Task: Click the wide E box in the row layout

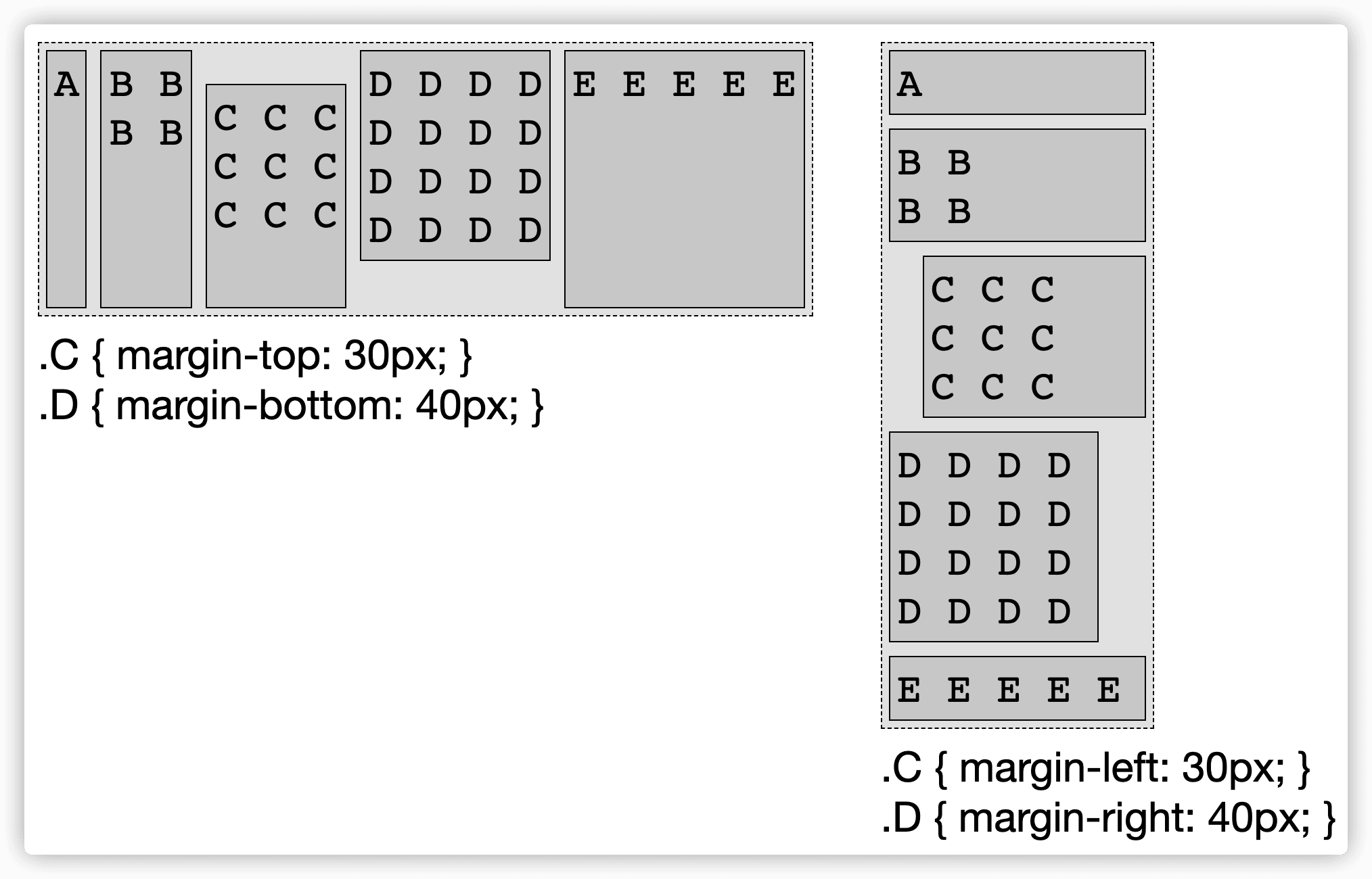Action: pos(685,179)
